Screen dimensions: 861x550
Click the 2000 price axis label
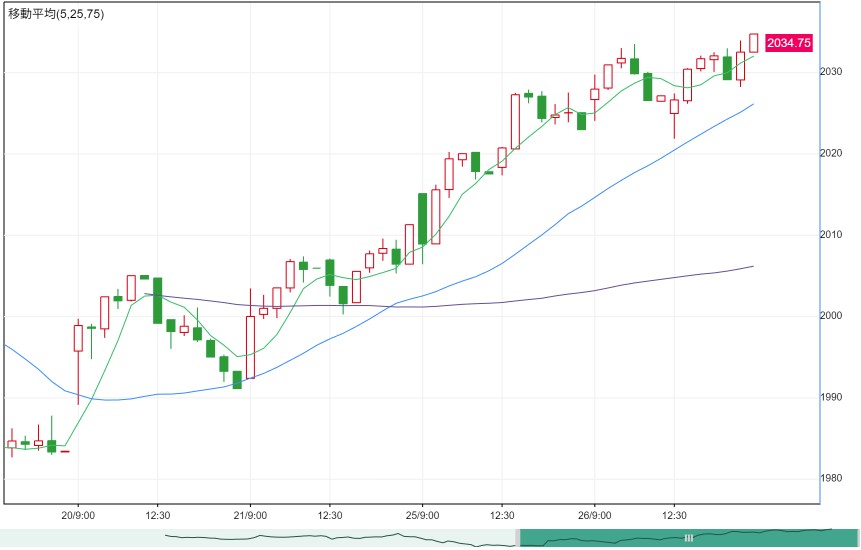click(x=831, y=316)
